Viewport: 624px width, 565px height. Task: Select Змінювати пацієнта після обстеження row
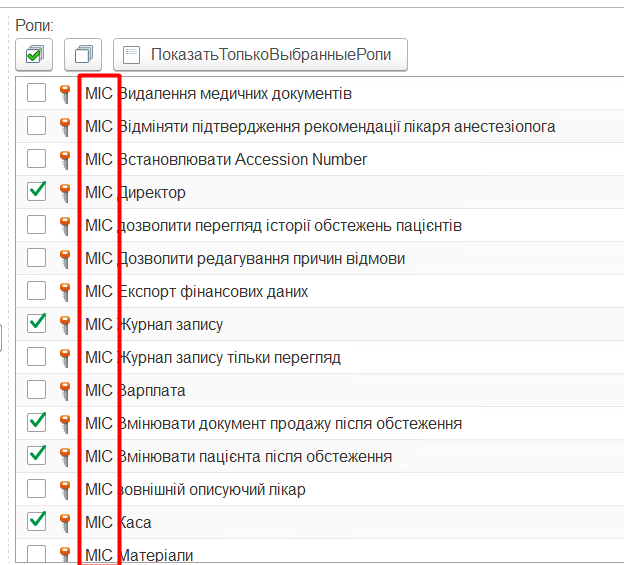coord(255,456)
